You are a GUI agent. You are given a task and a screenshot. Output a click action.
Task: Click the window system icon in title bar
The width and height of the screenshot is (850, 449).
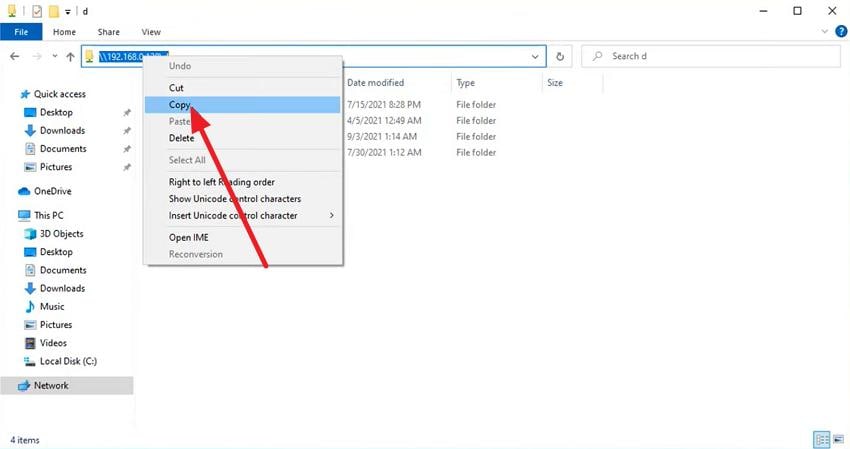[x=12, y=11]
